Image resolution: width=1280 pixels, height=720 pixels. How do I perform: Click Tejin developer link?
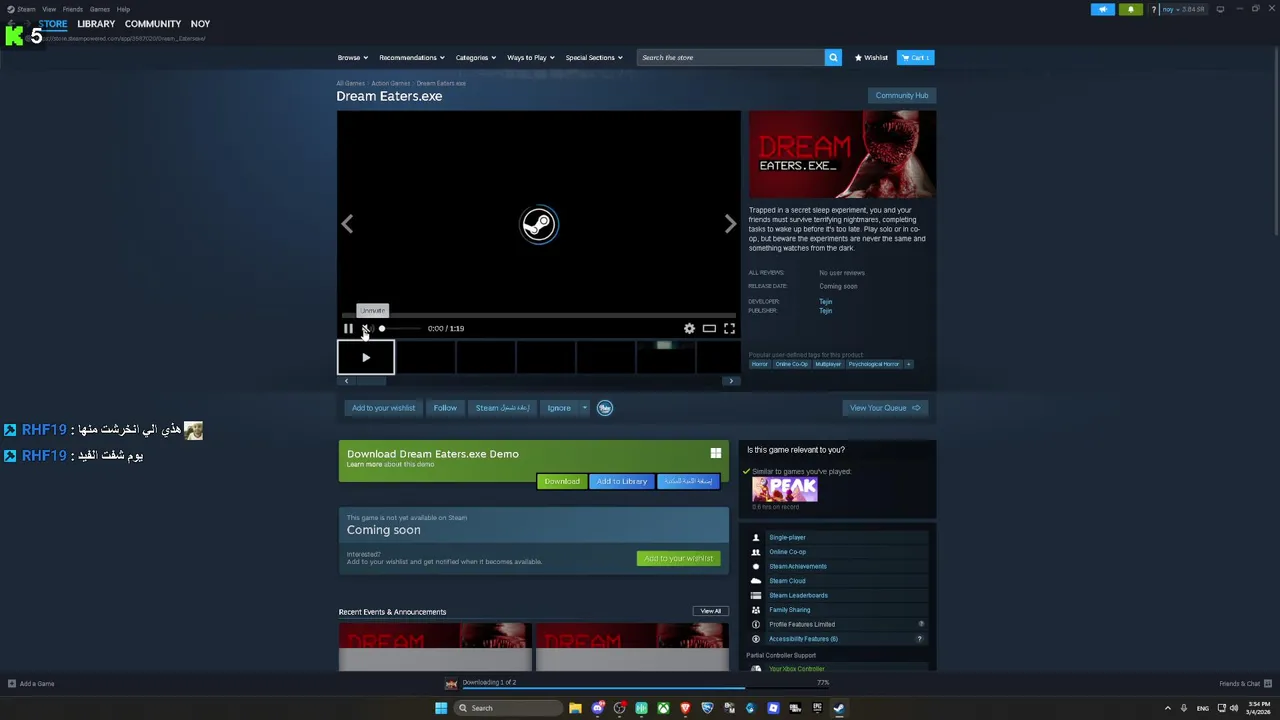pos(825,302)
